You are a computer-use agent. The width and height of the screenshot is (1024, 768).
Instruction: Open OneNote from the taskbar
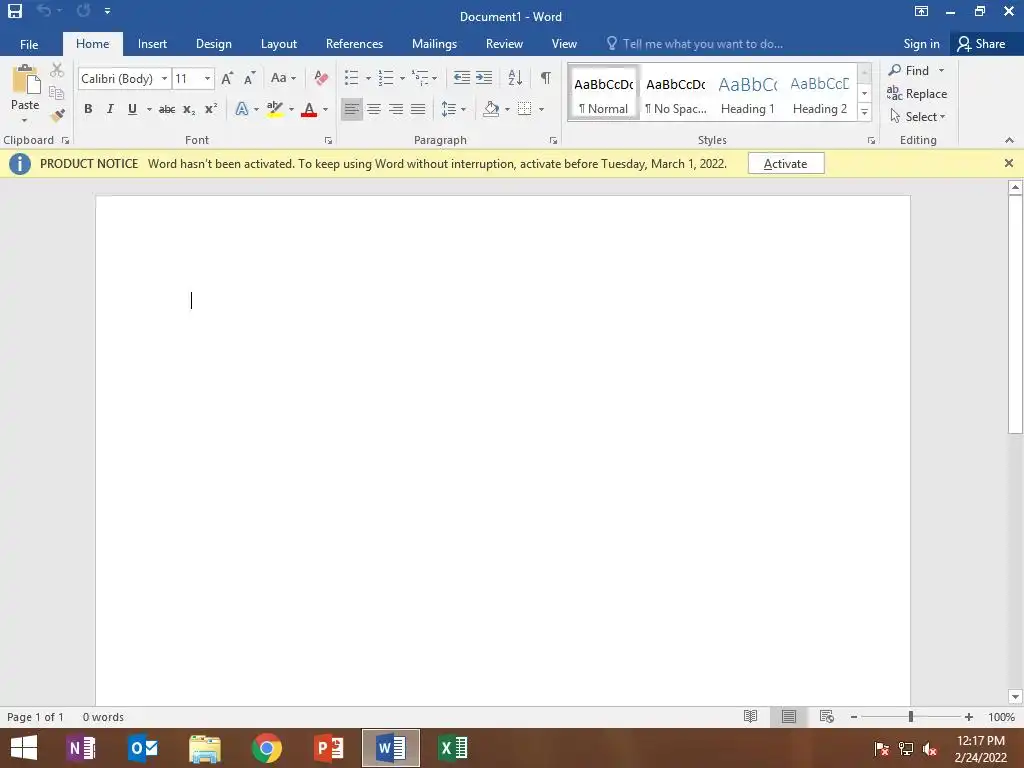pyautogui.click(x=82, y=748)
